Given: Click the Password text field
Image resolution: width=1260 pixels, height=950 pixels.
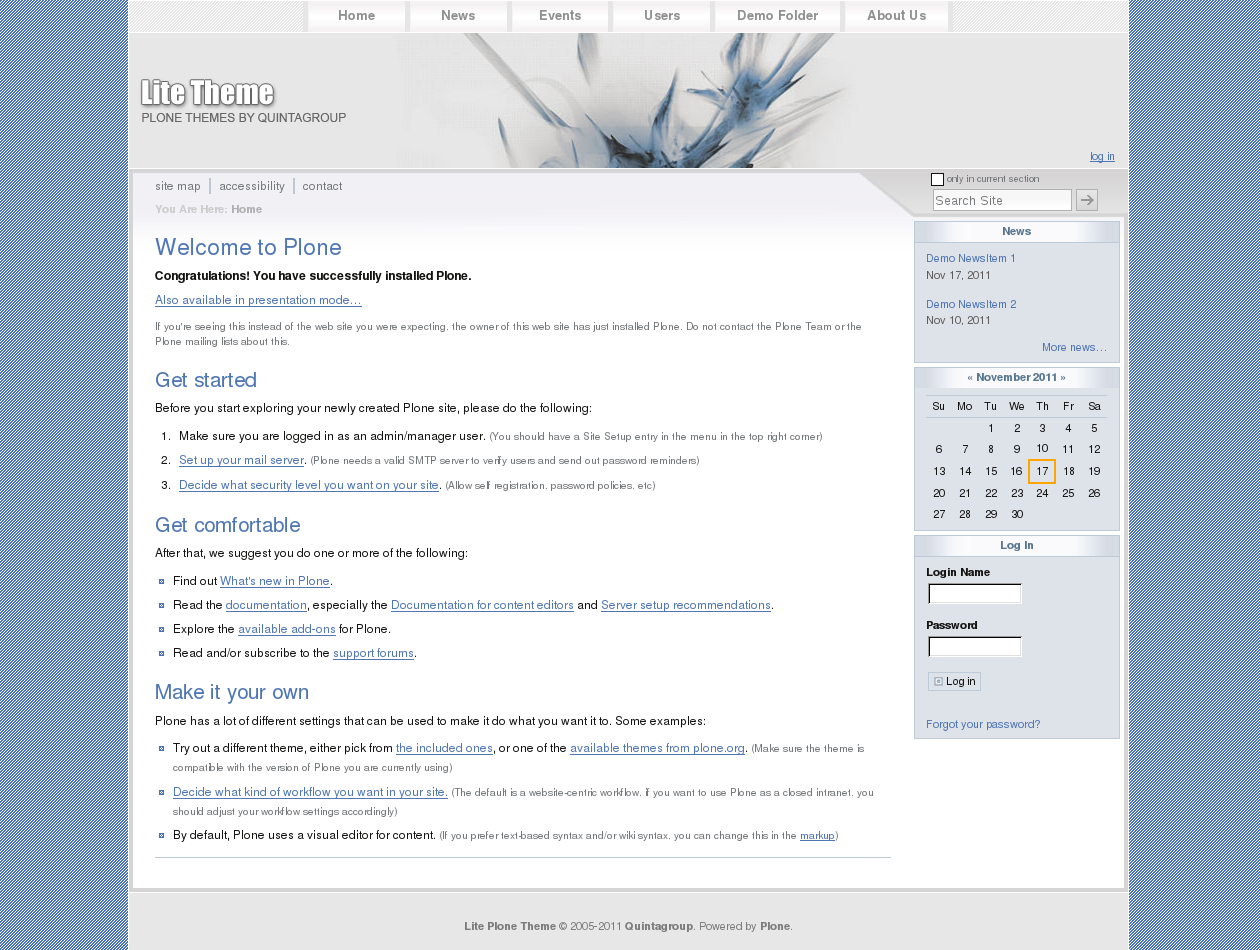Looking at the screenshot, I should click(975, 647).
